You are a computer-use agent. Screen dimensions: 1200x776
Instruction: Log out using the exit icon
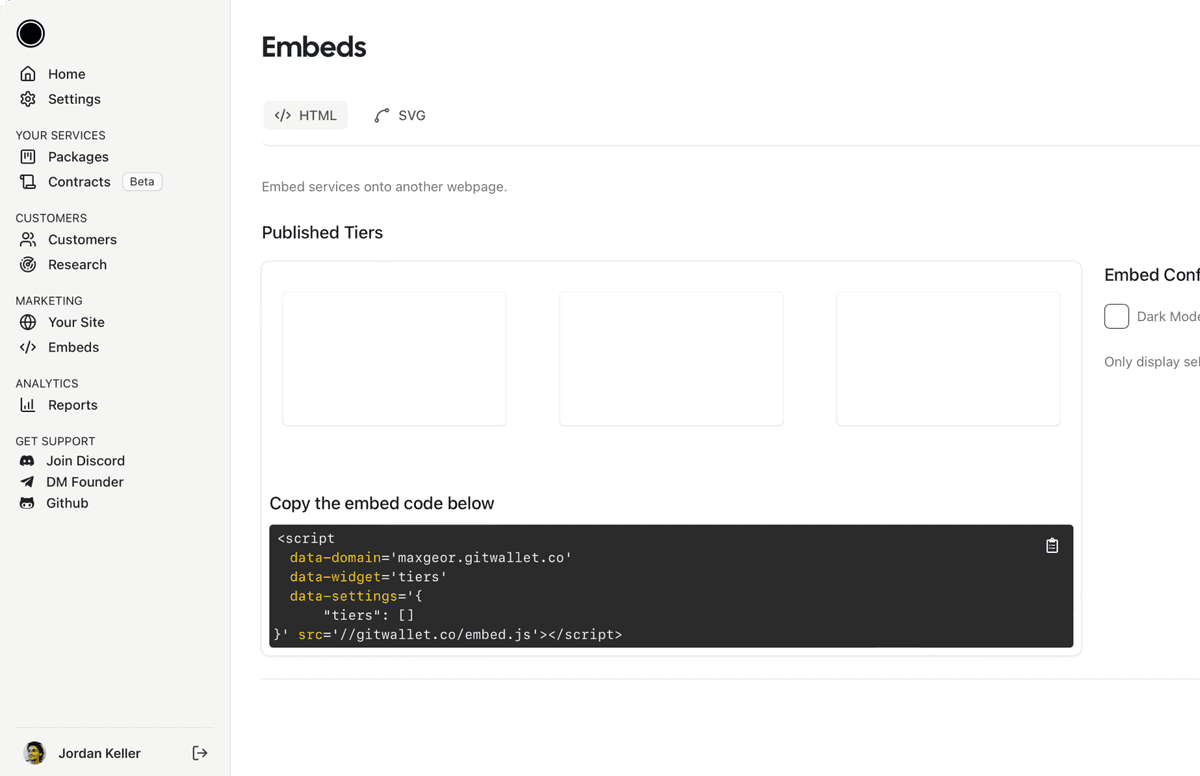click(200, 753)
